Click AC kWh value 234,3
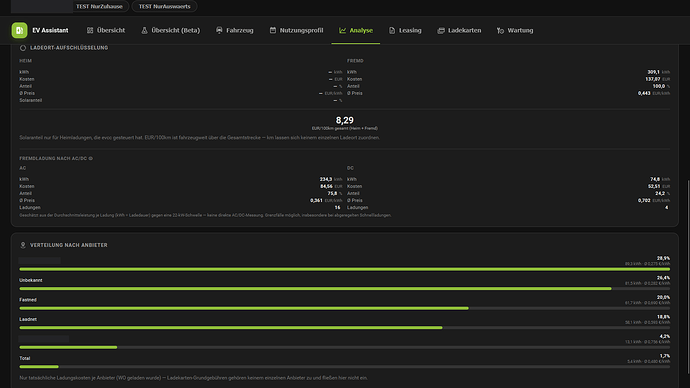 point(326,179)
